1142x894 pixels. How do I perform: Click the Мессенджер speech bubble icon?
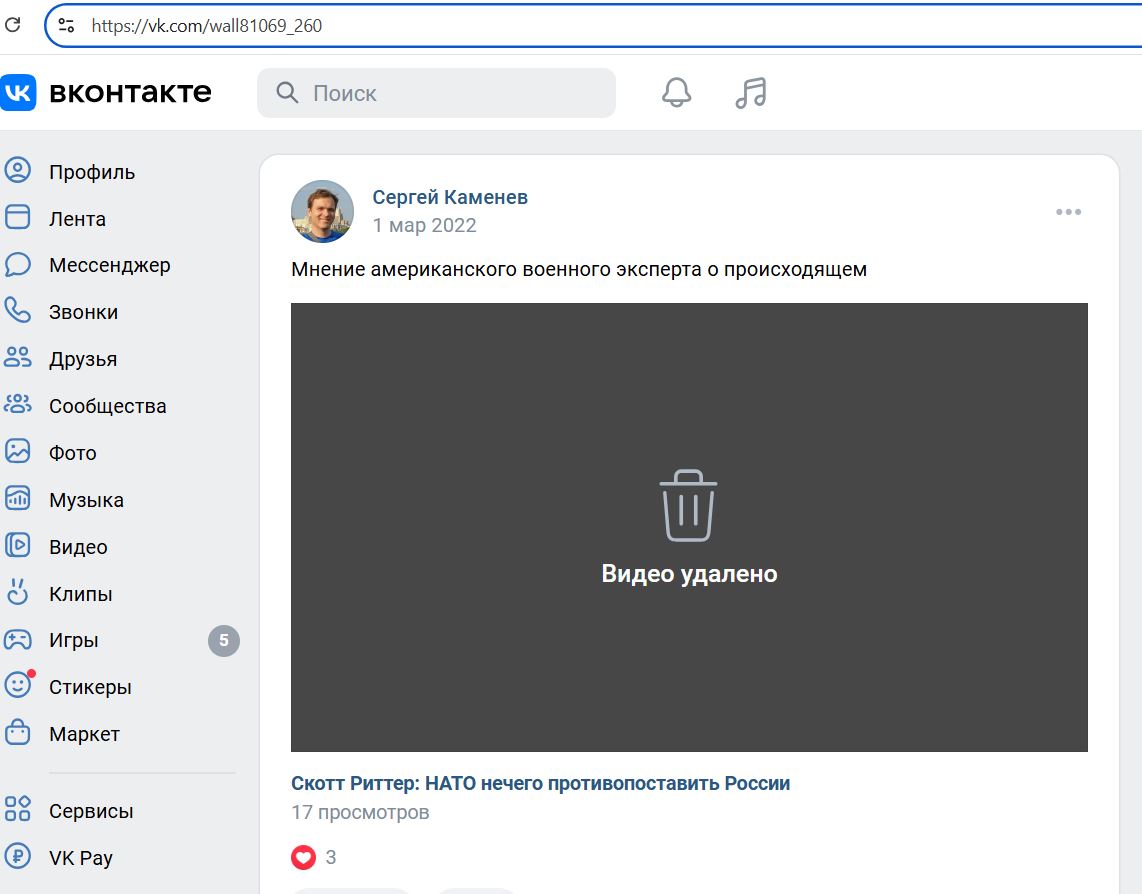click(x=17, y=264)
